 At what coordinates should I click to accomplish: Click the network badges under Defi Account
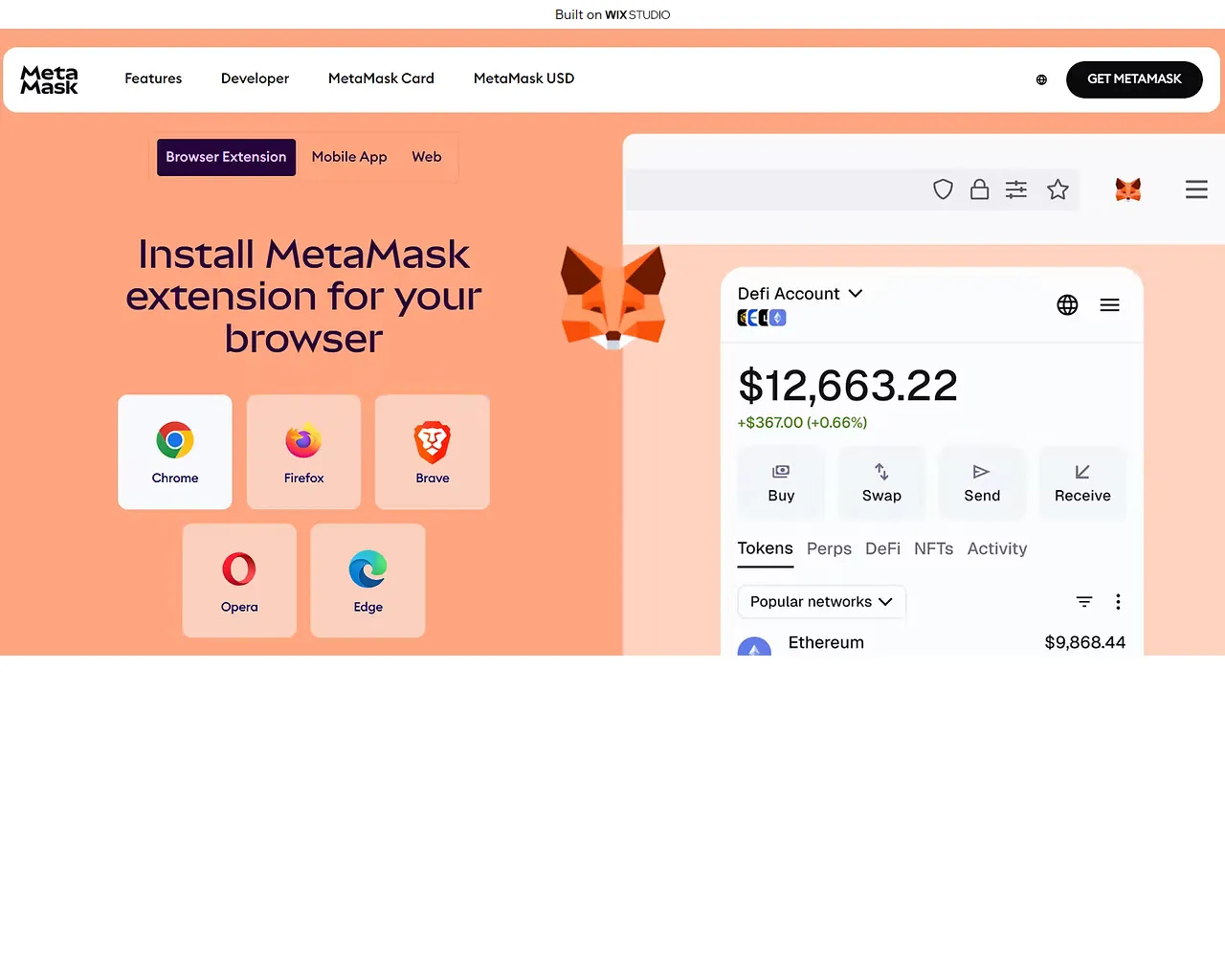(x=762, y=318)
